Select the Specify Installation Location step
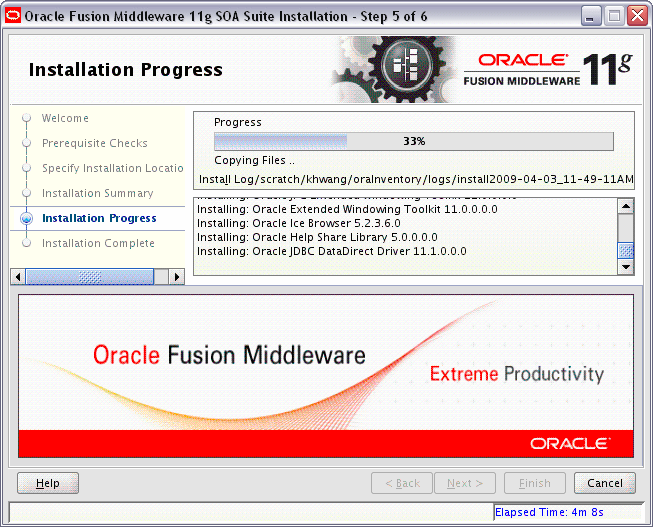The image size is (653, 527). point(112,168)
